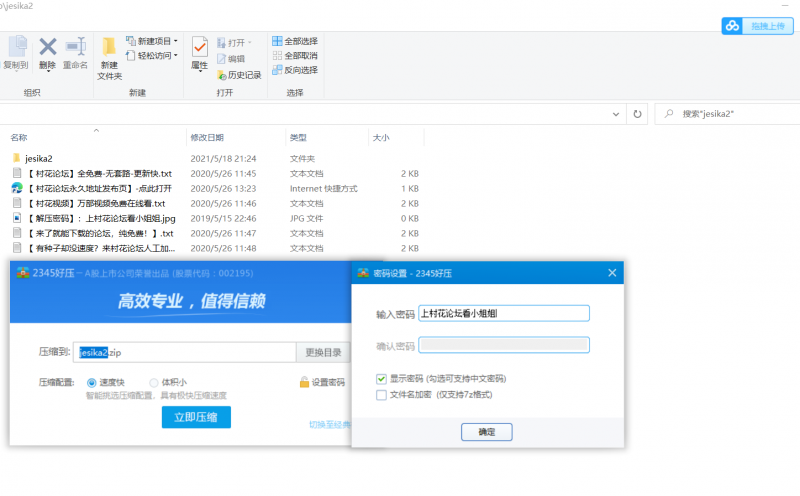The width and height of the screenshot is (800, 496).
Task: Select the 体积小 compression option
Action: pos(153,382)
